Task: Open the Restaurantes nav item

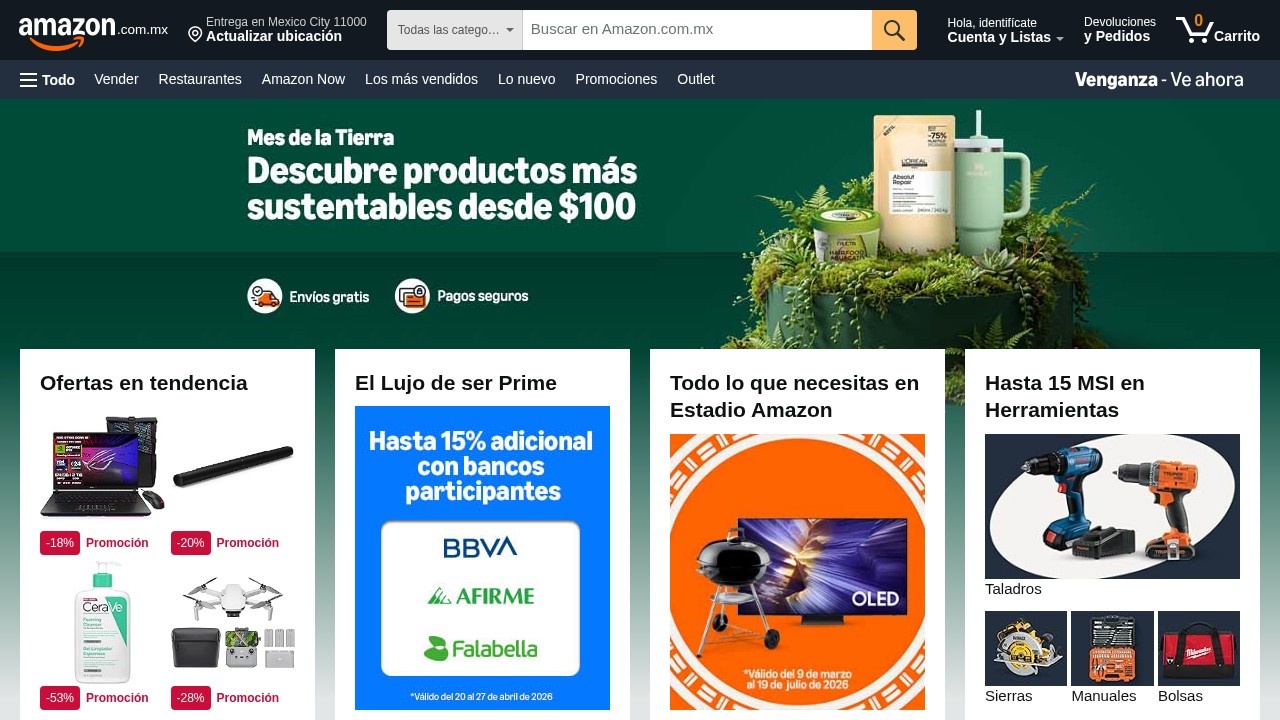Action: [x=200, y=79]
